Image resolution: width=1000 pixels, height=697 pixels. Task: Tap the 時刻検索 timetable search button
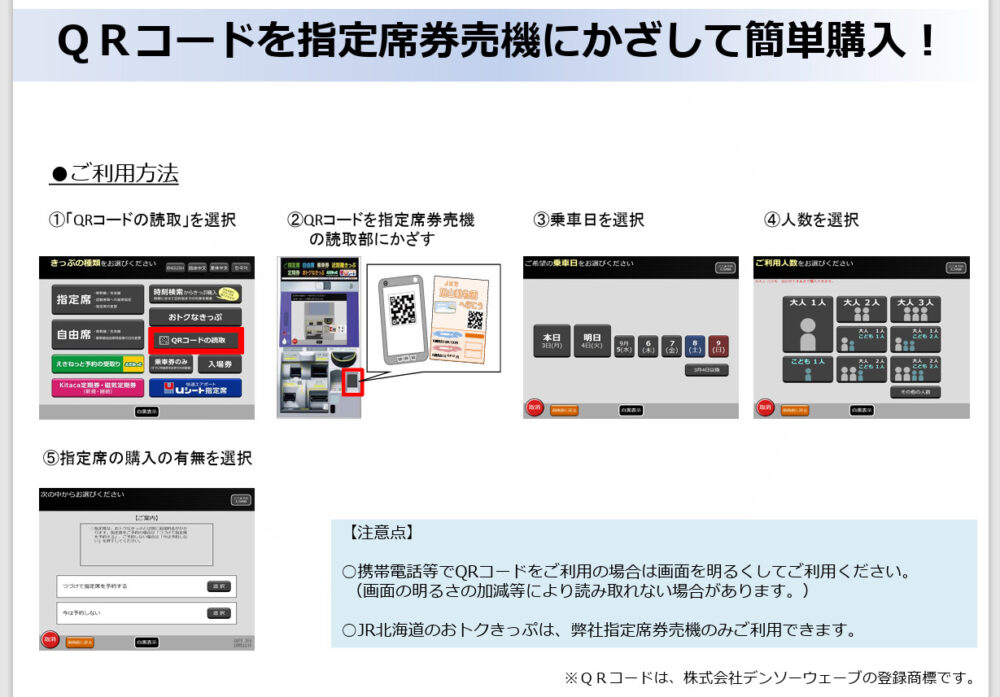(195, 293)
